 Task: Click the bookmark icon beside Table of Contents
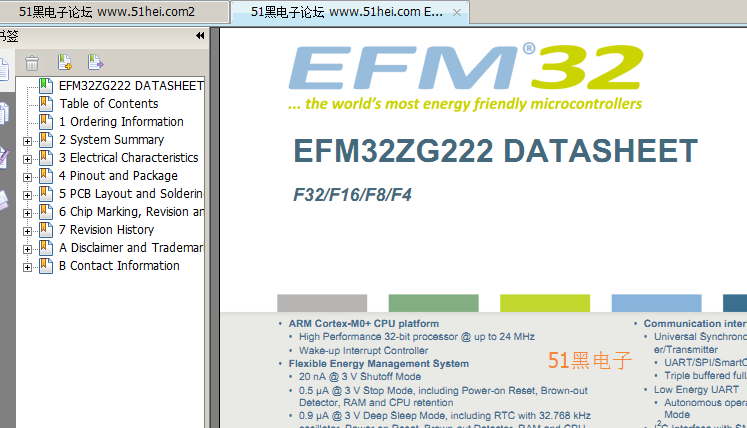coord(46,104)
